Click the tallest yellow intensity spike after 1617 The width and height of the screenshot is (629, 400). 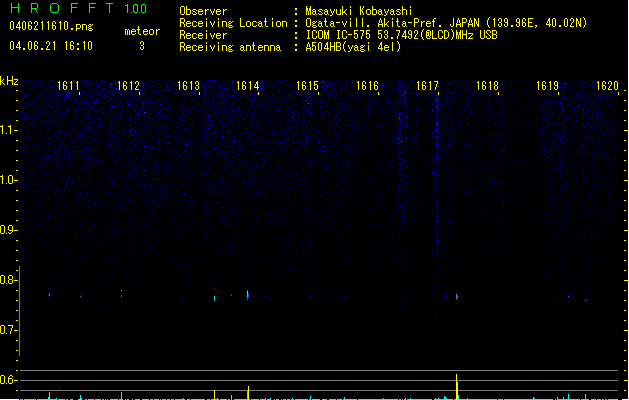tap(457, 387)
